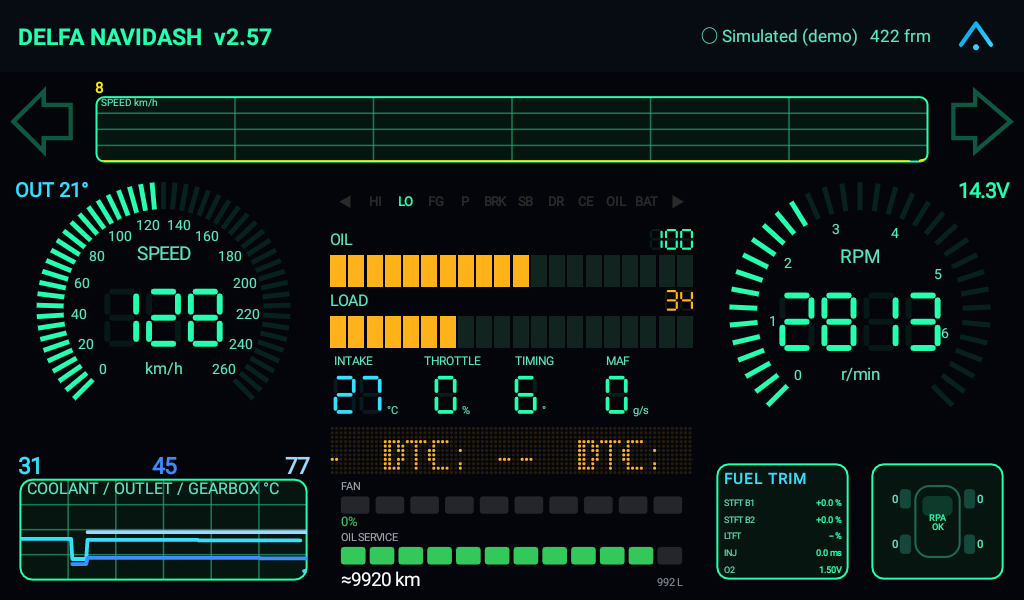Click the outlet value 45
Screen dimensions: 1024x600
pyautogui.click(x=165, y=466)
